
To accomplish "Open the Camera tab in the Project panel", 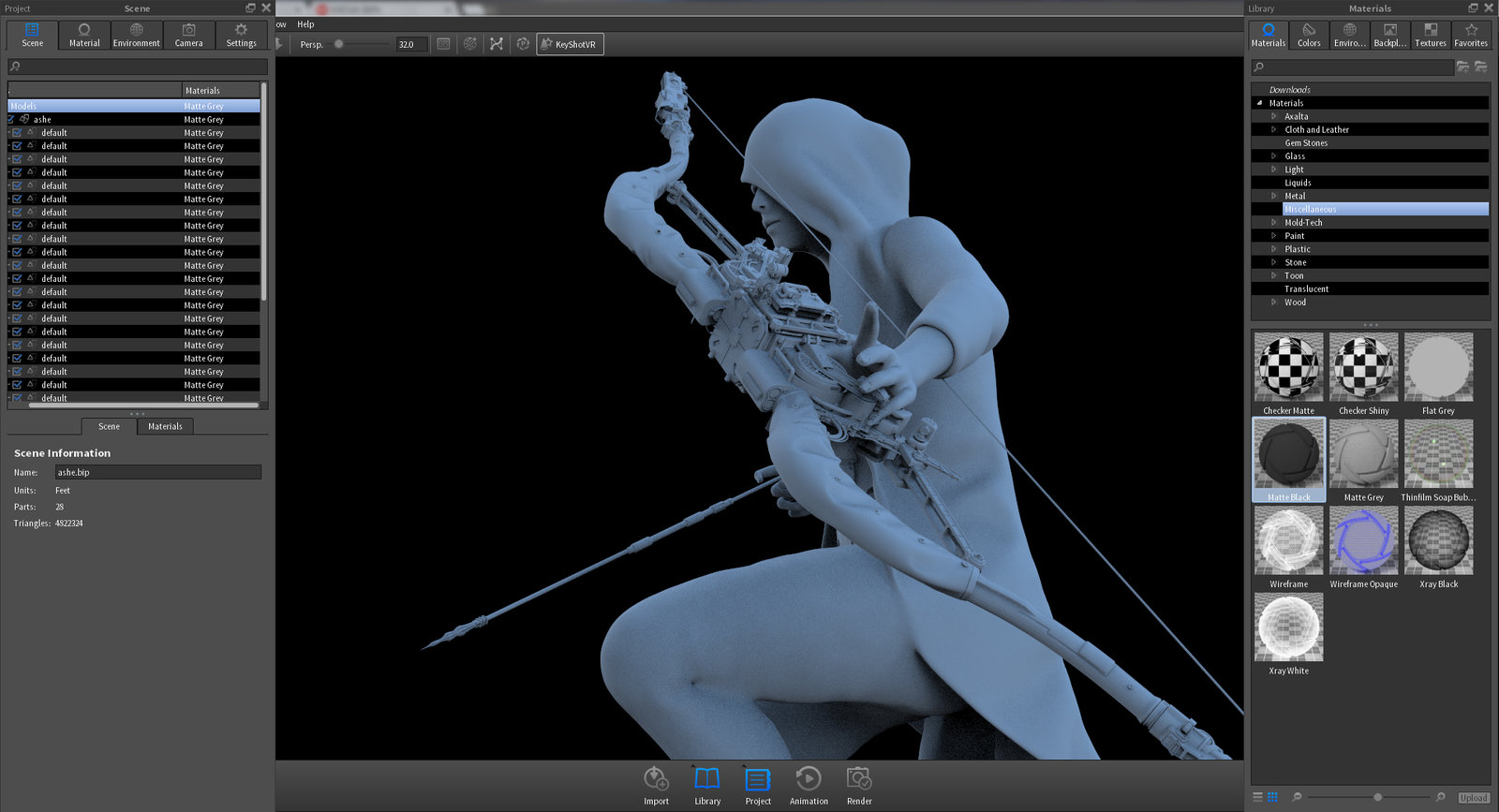I will pyautogui.click(x=188, y=36).
